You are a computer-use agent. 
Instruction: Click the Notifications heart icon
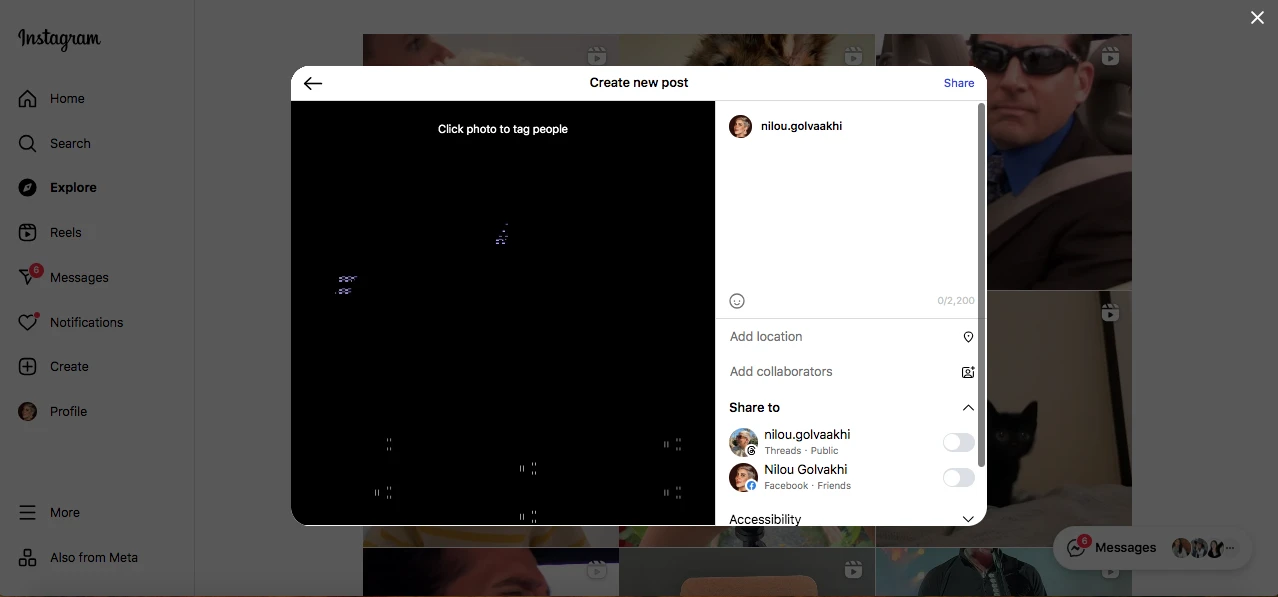click(x=28, y=322)
